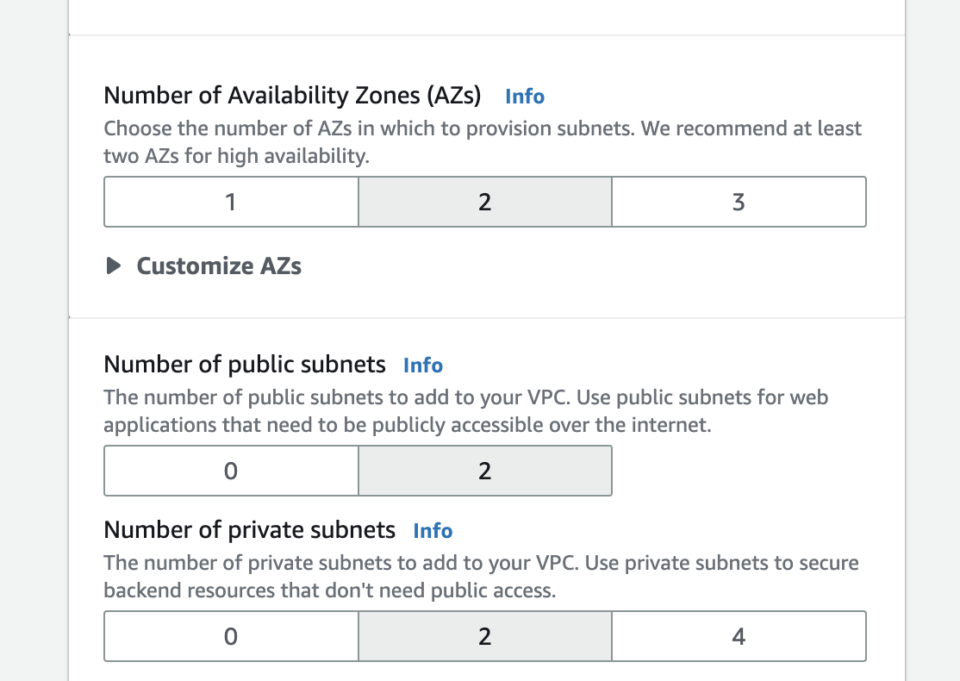Open the Info link for private subnets
Screen dimensions: 960x681
point(432,530)
